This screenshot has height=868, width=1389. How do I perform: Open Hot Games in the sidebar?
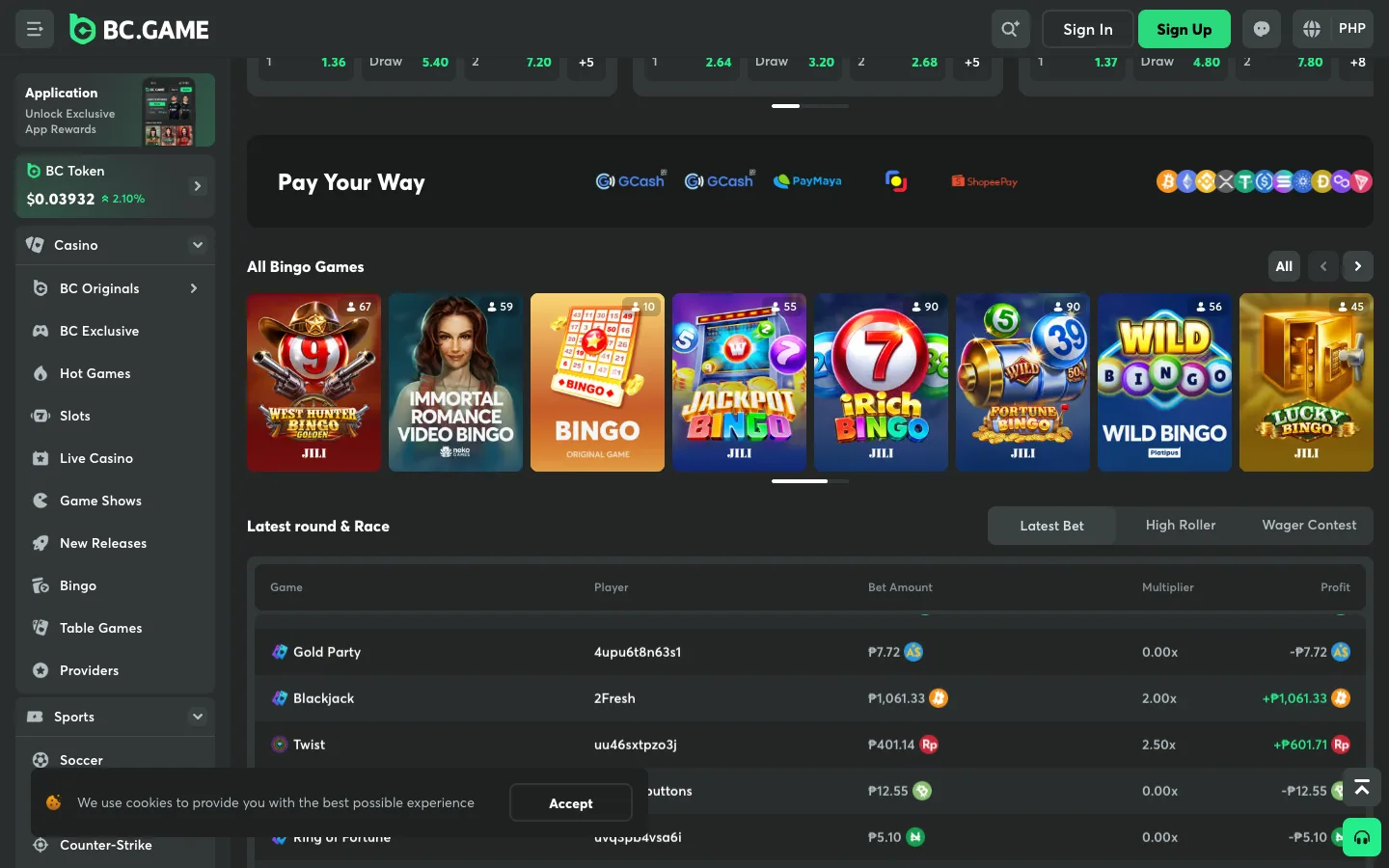(116, 373)
